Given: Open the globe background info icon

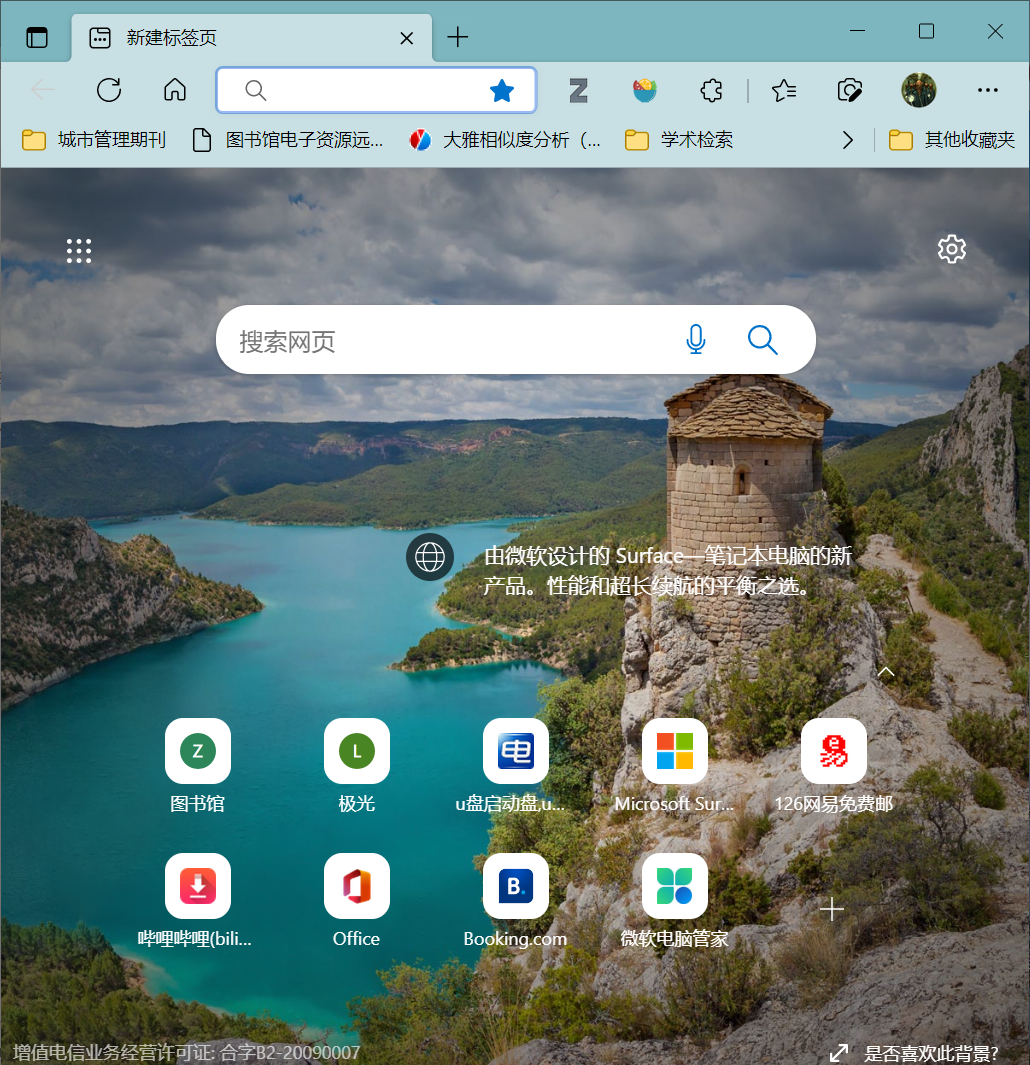Looking at the screenshot, I should point(430,557).
